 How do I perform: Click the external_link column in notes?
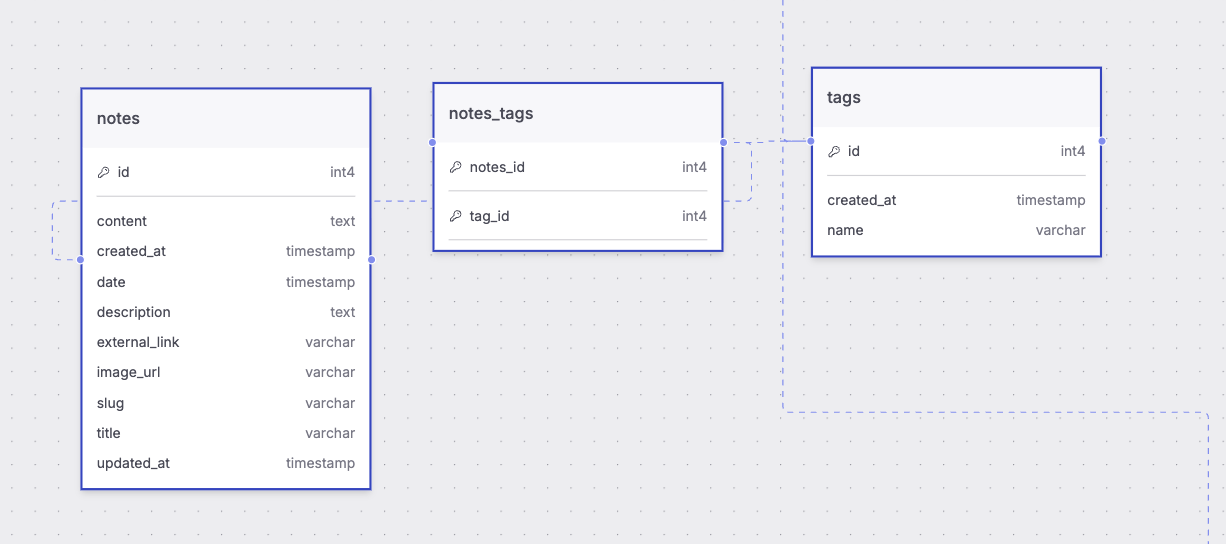(226, 342)
